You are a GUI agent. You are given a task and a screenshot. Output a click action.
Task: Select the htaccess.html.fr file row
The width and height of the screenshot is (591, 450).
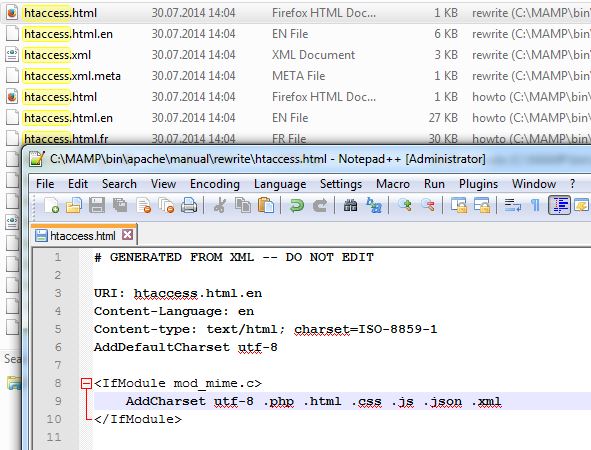coord(296,138)
